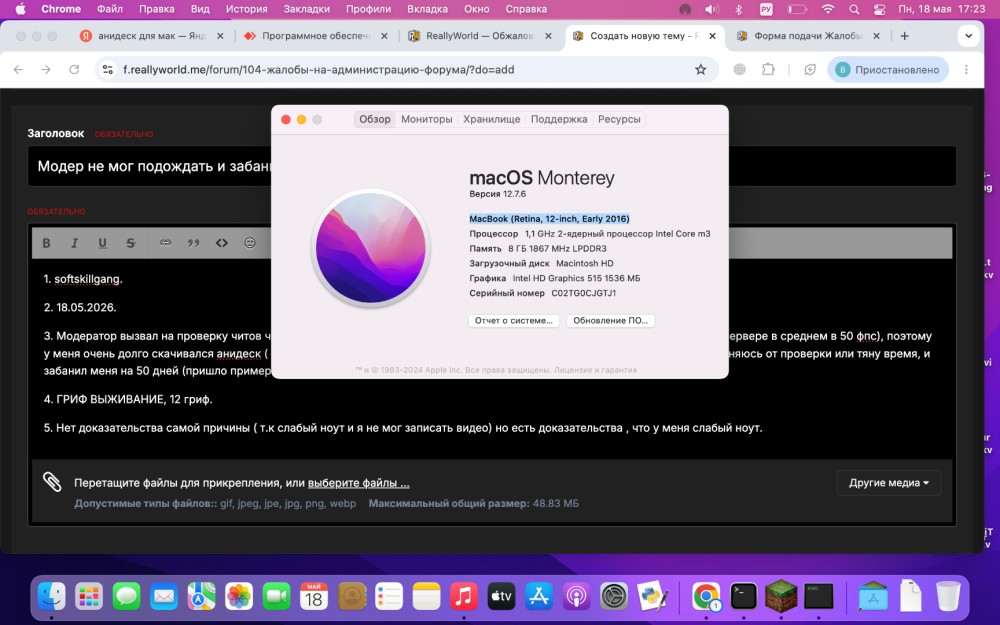Reload the current Chrome page
Screen dimensions: 1000x625
tap(74, 70)
